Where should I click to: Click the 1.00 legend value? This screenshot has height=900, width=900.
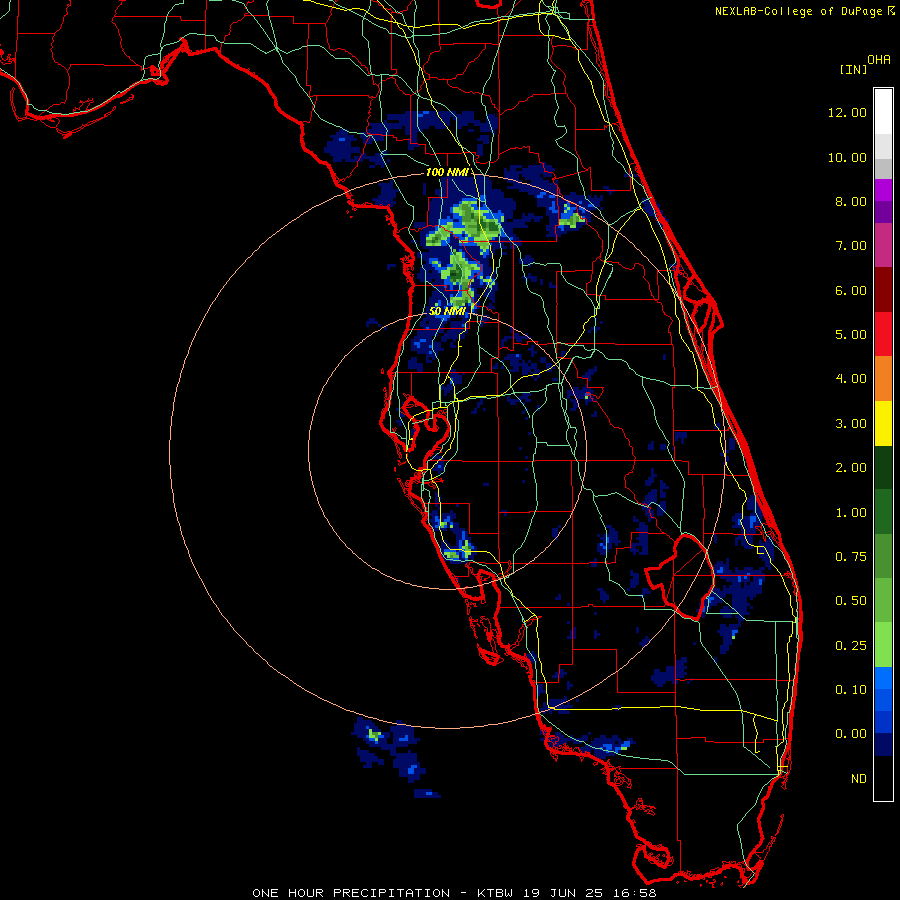pyautogui.click(x=851, y=513)
